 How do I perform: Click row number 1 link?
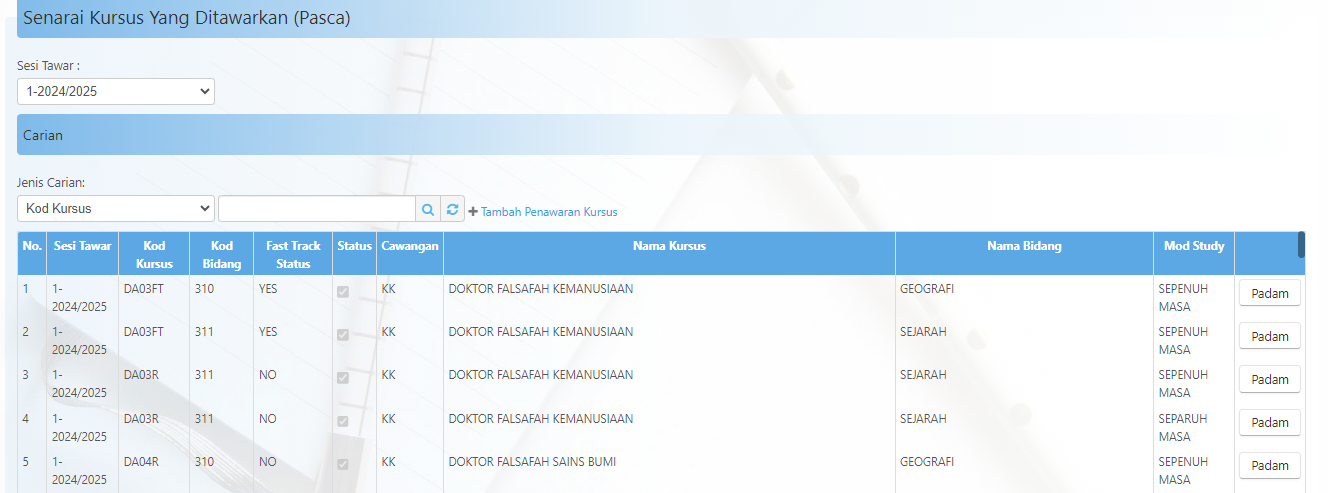point(26,289)
